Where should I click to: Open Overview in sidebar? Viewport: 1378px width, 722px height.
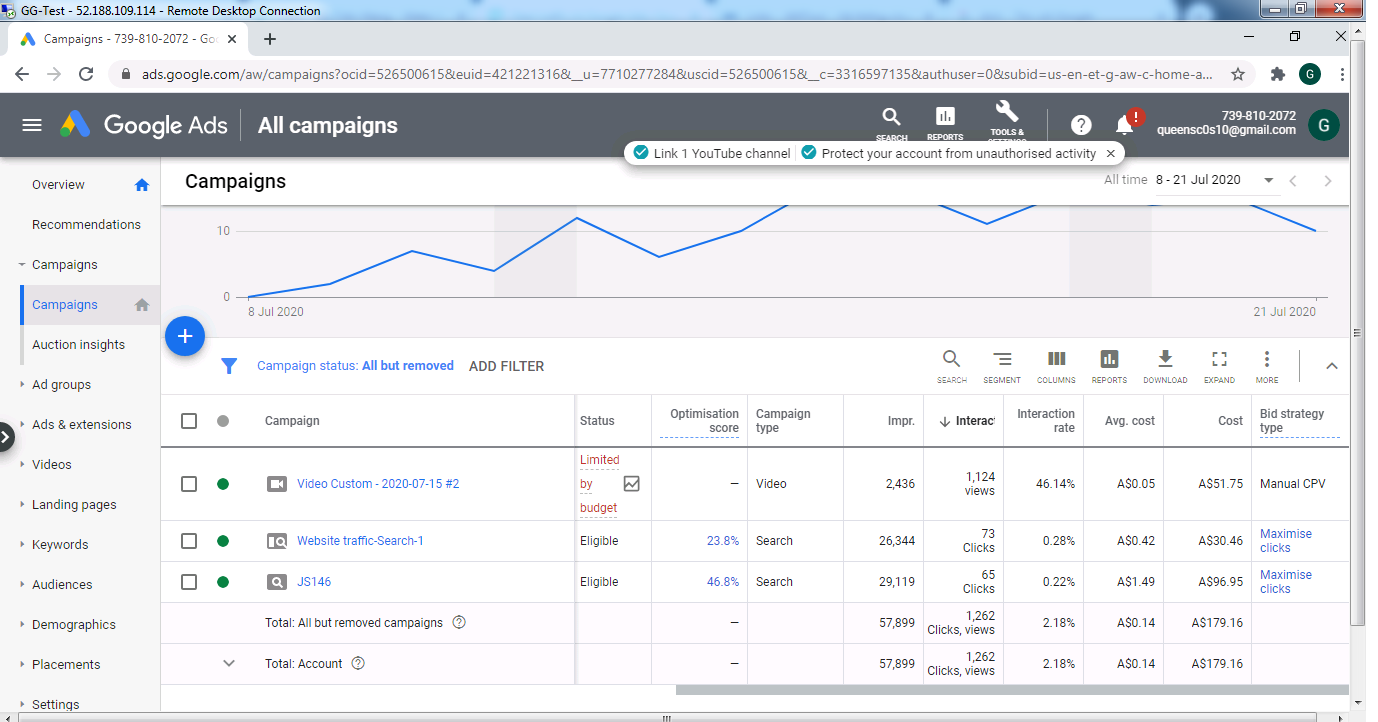coord(58,185)
